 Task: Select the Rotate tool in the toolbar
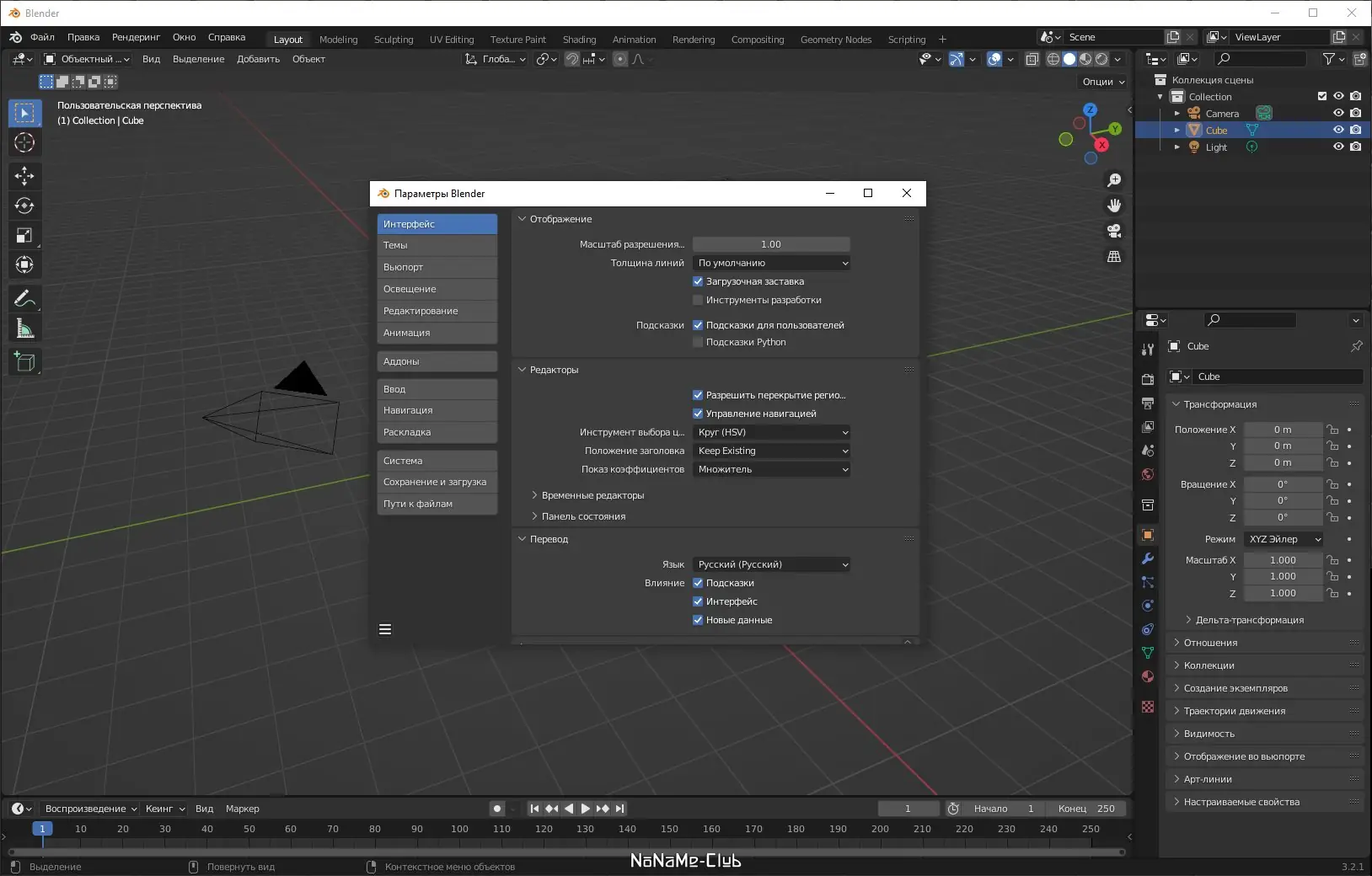tap(24, 206)
